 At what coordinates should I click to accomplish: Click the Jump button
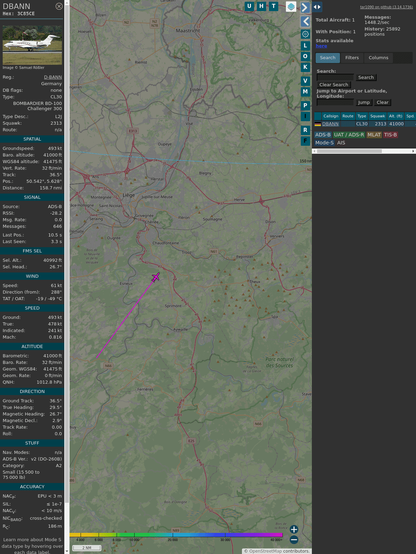tap(364, 102)
